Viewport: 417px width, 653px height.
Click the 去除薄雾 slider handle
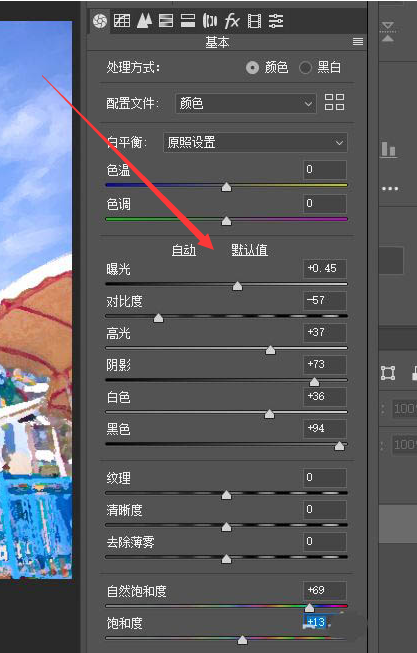(226, 558)
